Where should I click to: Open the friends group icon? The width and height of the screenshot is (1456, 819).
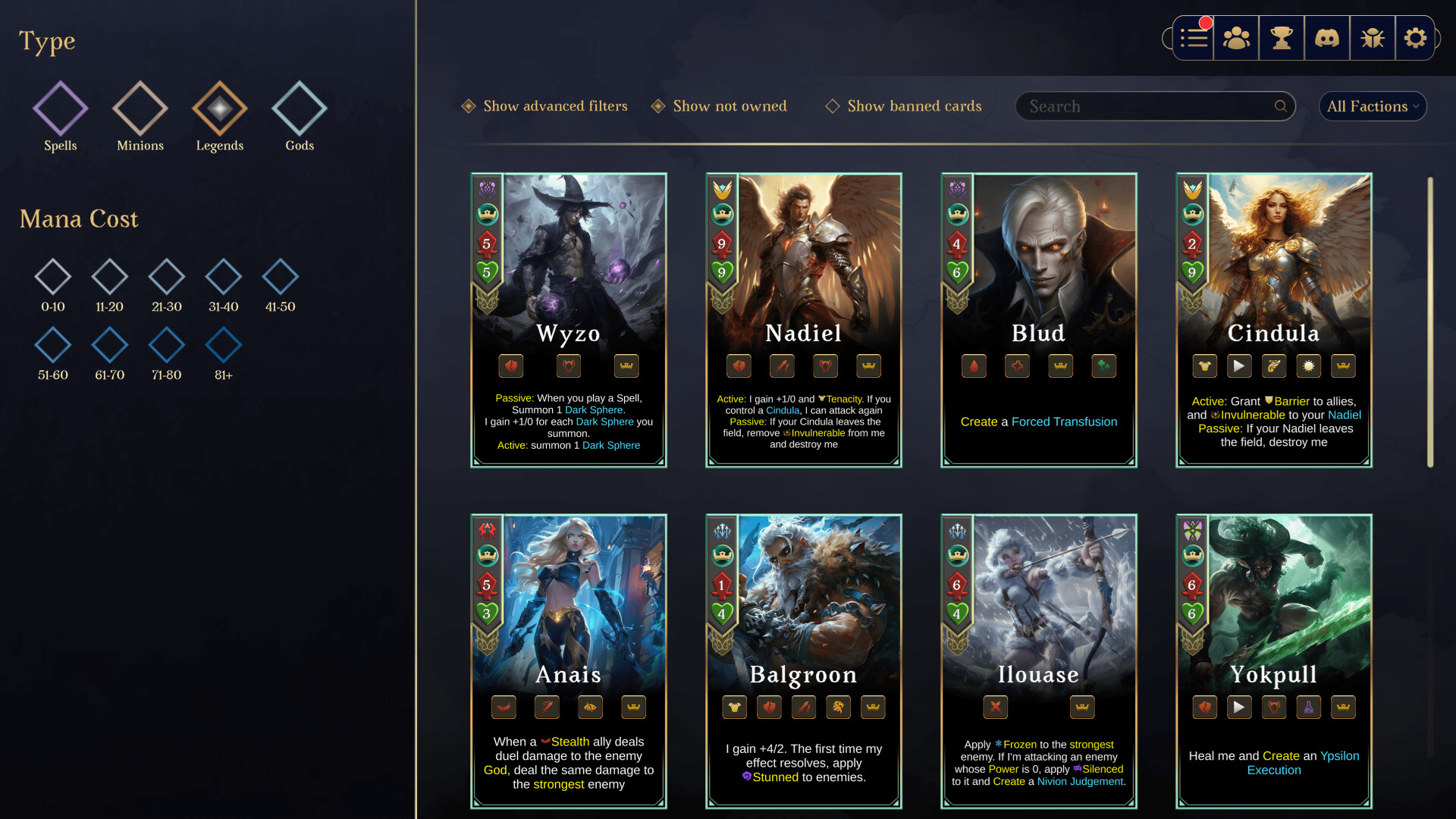1236,38
